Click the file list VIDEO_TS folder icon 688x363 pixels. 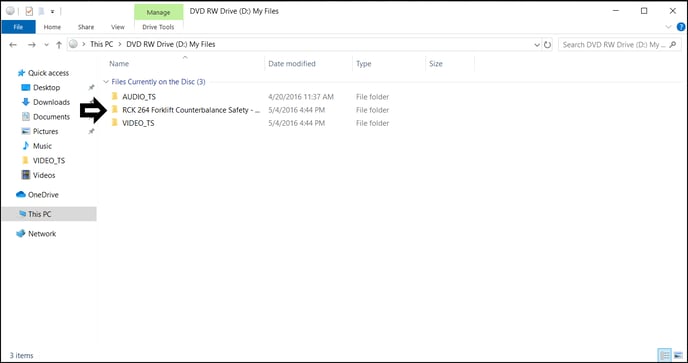(x=115, y=122)
